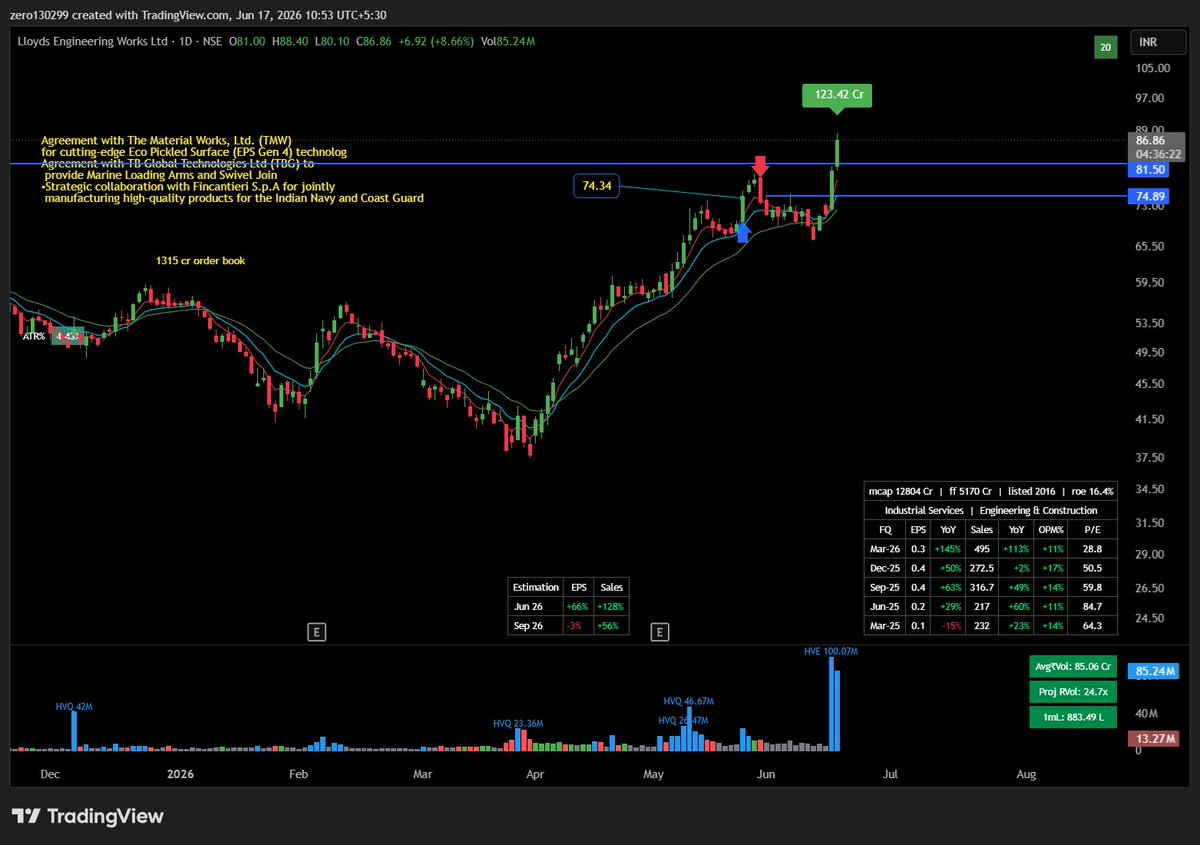Click the 'Jun' label on time axis

765,774
